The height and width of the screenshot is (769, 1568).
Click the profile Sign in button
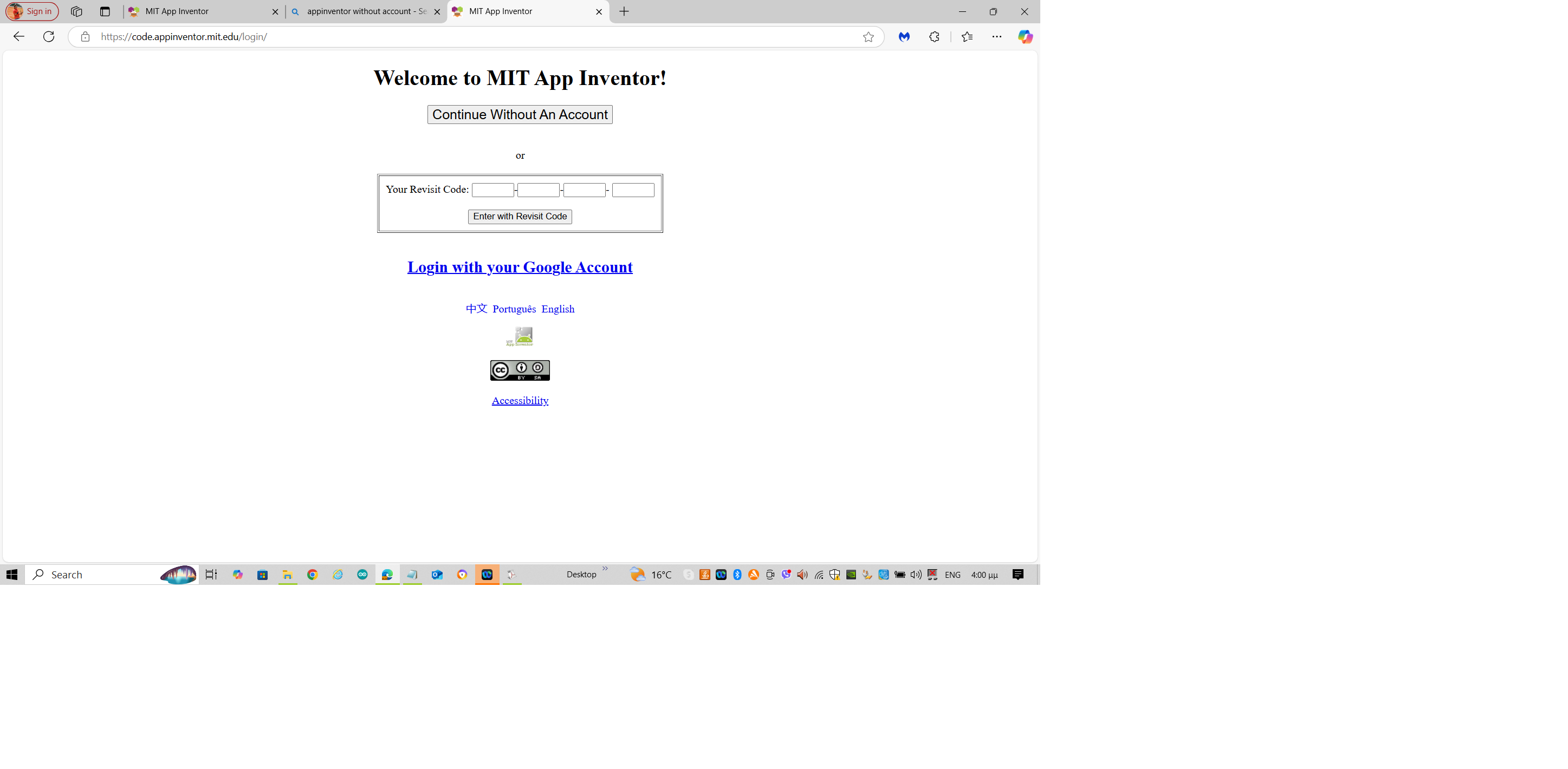[x=33, y=11]
